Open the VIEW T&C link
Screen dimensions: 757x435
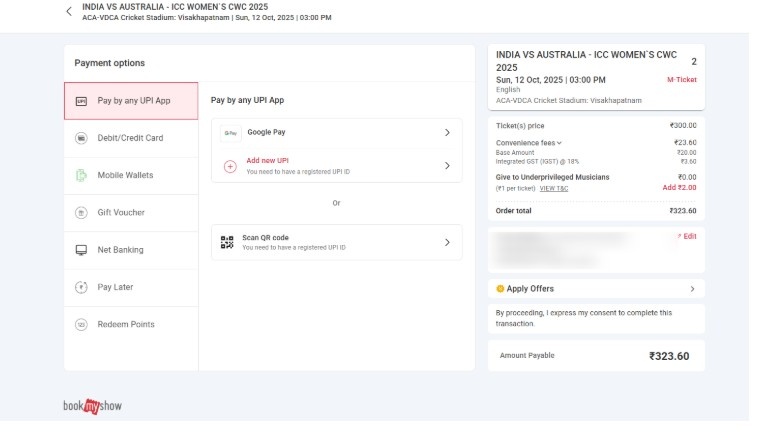553,188
